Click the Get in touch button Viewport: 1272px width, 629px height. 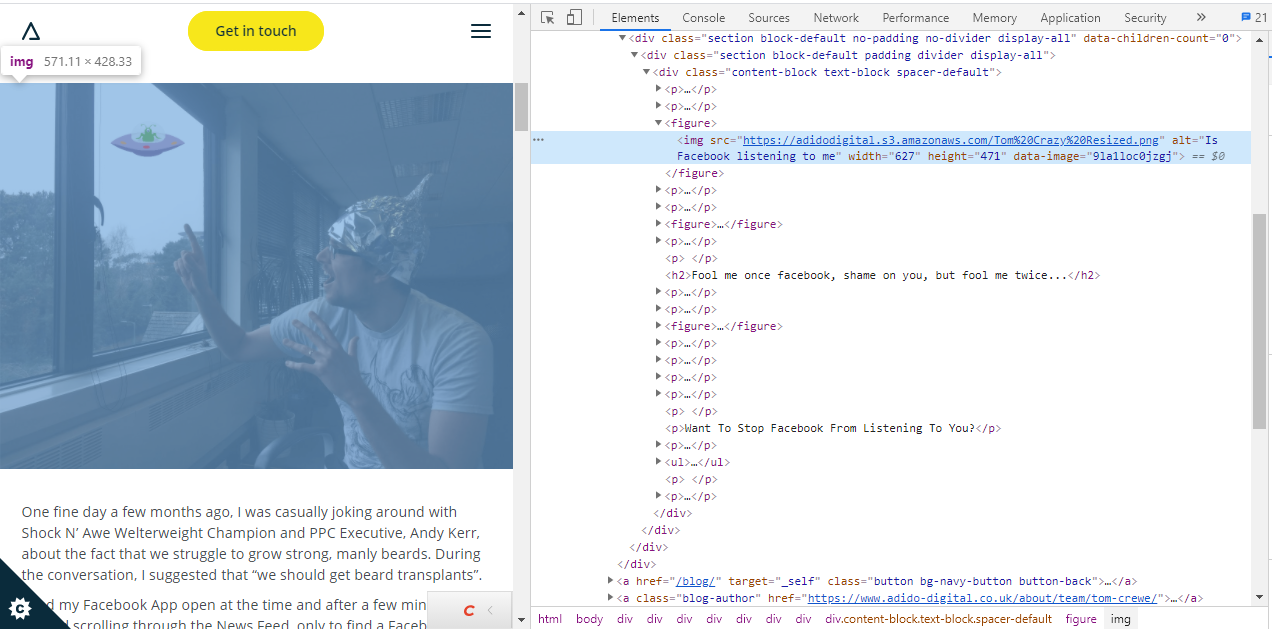tap(256, 31)
